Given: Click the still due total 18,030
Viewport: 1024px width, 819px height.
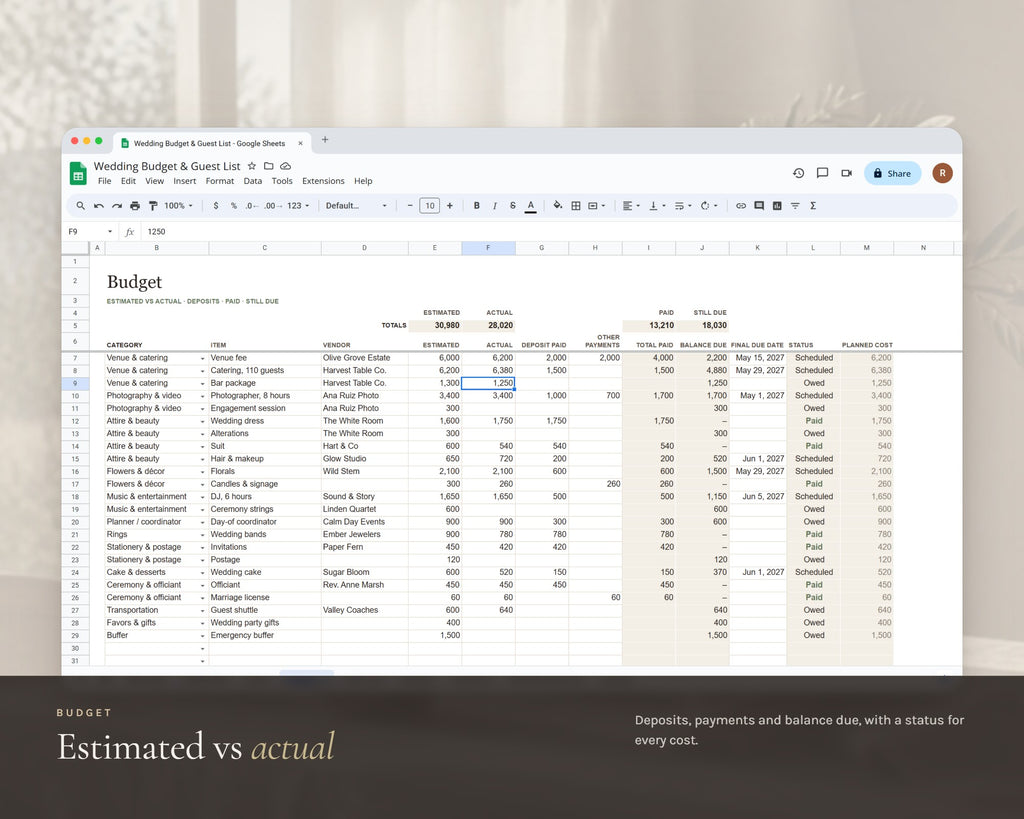Looking at the screenshot, I should tap(702, 325).
